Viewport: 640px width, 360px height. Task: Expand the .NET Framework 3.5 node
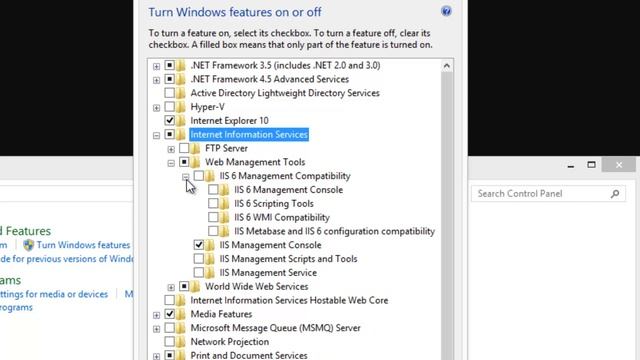156,66
